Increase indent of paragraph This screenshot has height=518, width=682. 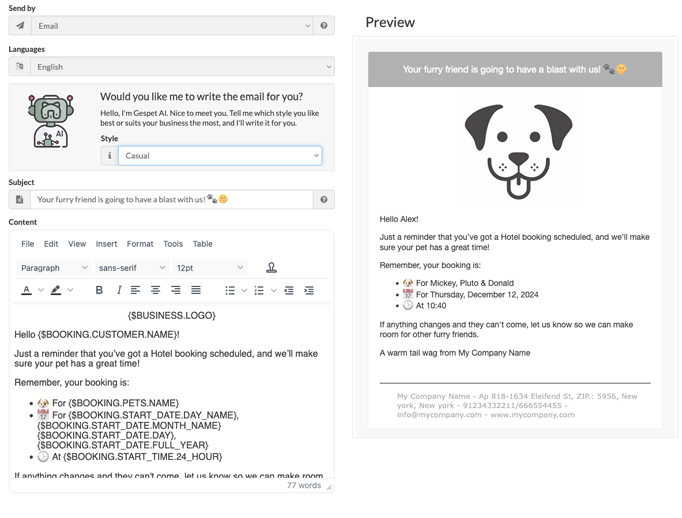coord(309,290)
